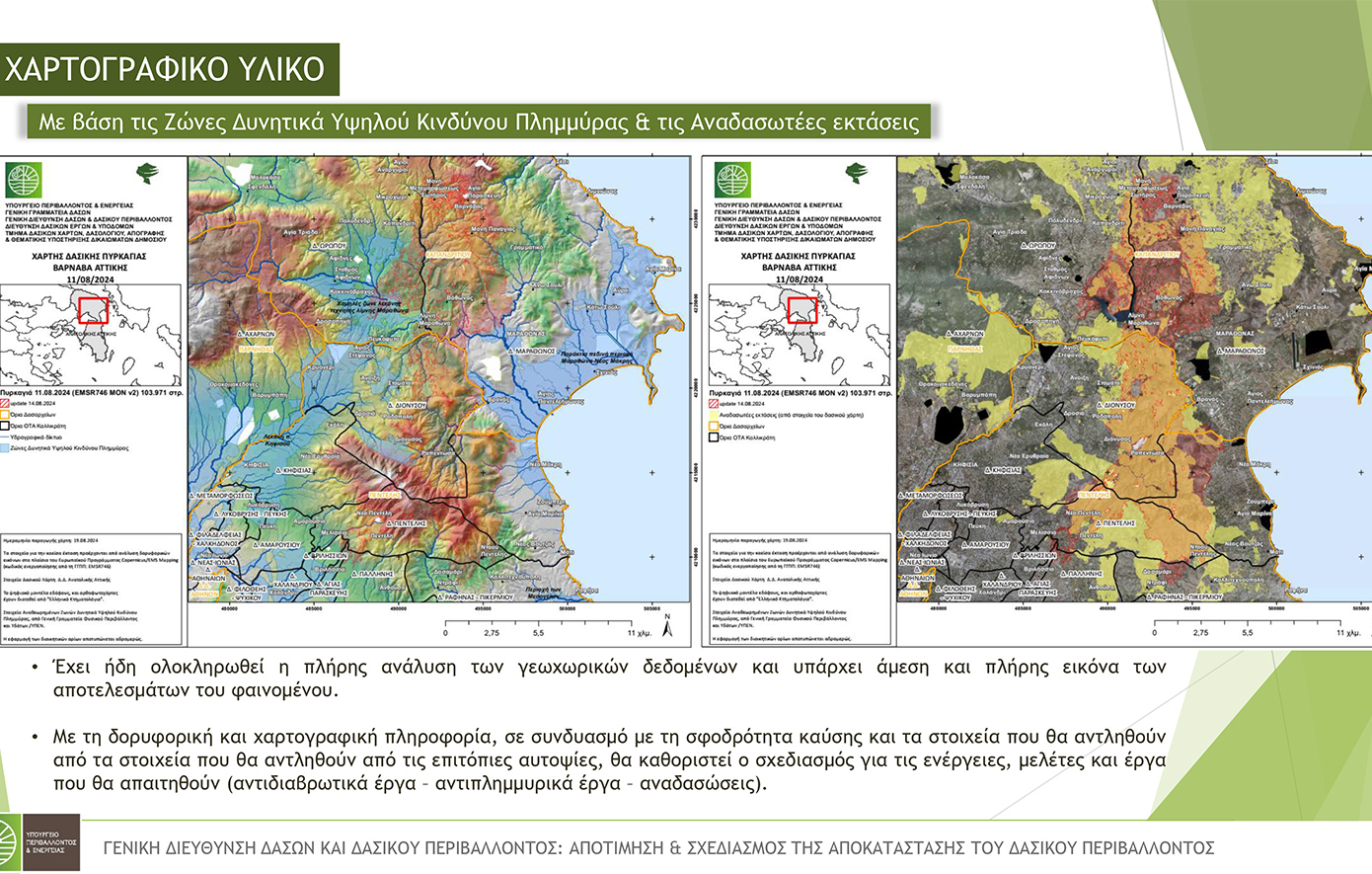The height and width of the screenshot is (874, 1372).
Task: Click the scale bar under the left map
Action: (538, 625)
